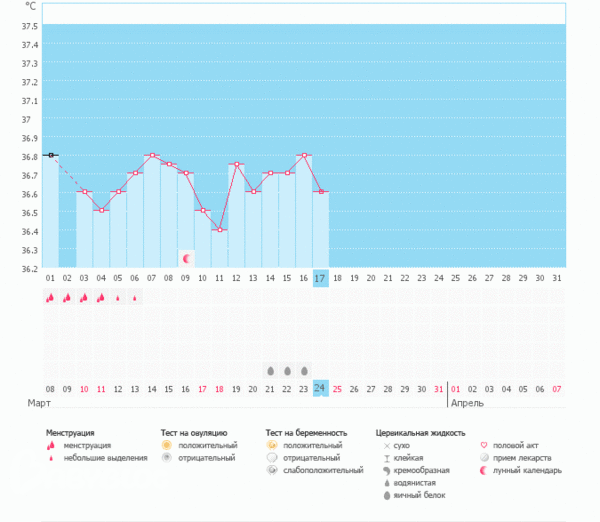The width and height of the screenshot is (600, 522).
Task: Select the cervical fluid drop on cycle day 14
Action: point(270,370)
